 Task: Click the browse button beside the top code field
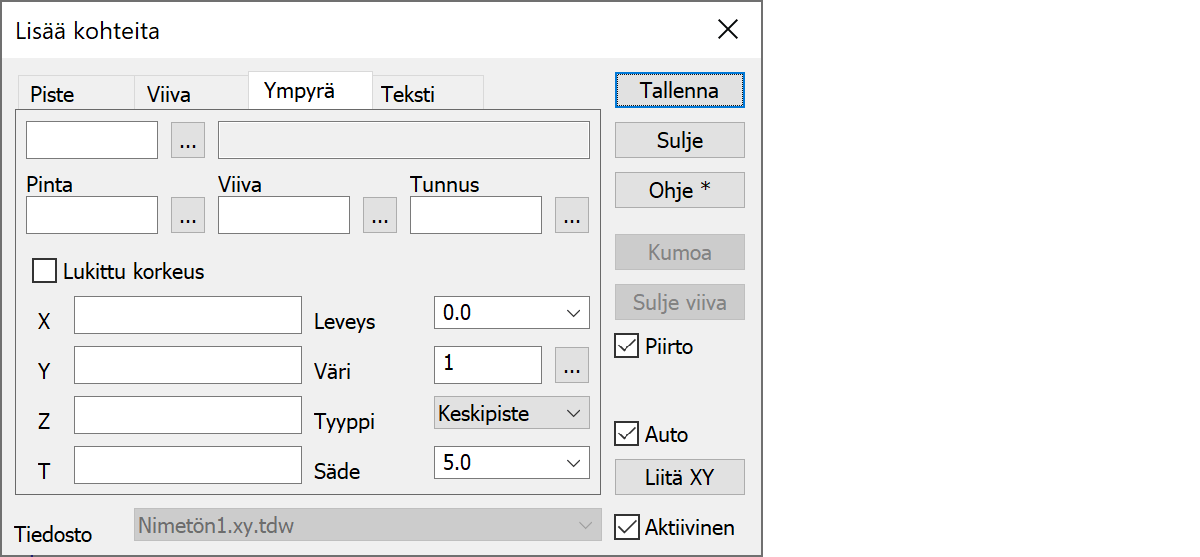[x=188, y=141]
